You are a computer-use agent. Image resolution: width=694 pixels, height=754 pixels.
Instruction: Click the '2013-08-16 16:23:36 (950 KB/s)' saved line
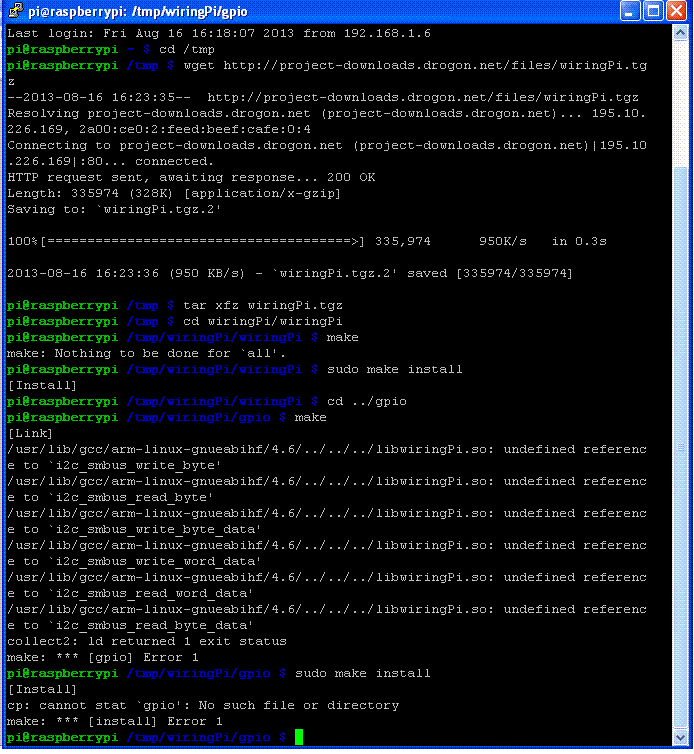coord(290,274)
